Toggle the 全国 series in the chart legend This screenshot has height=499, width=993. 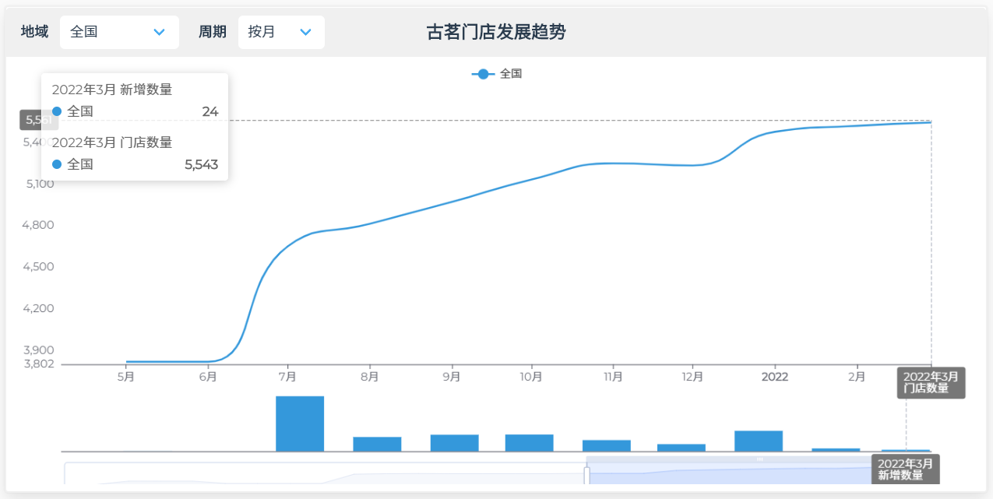tap(510, 74)
